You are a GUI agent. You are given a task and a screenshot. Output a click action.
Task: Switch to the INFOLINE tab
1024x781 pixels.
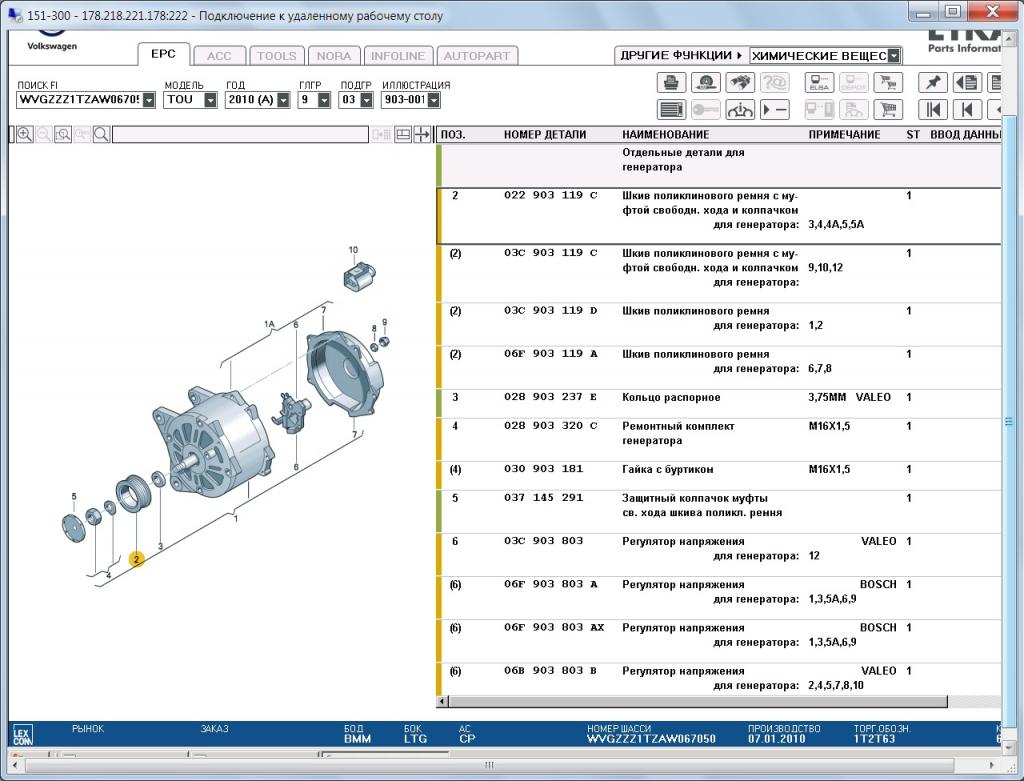(x=398, y=56)
